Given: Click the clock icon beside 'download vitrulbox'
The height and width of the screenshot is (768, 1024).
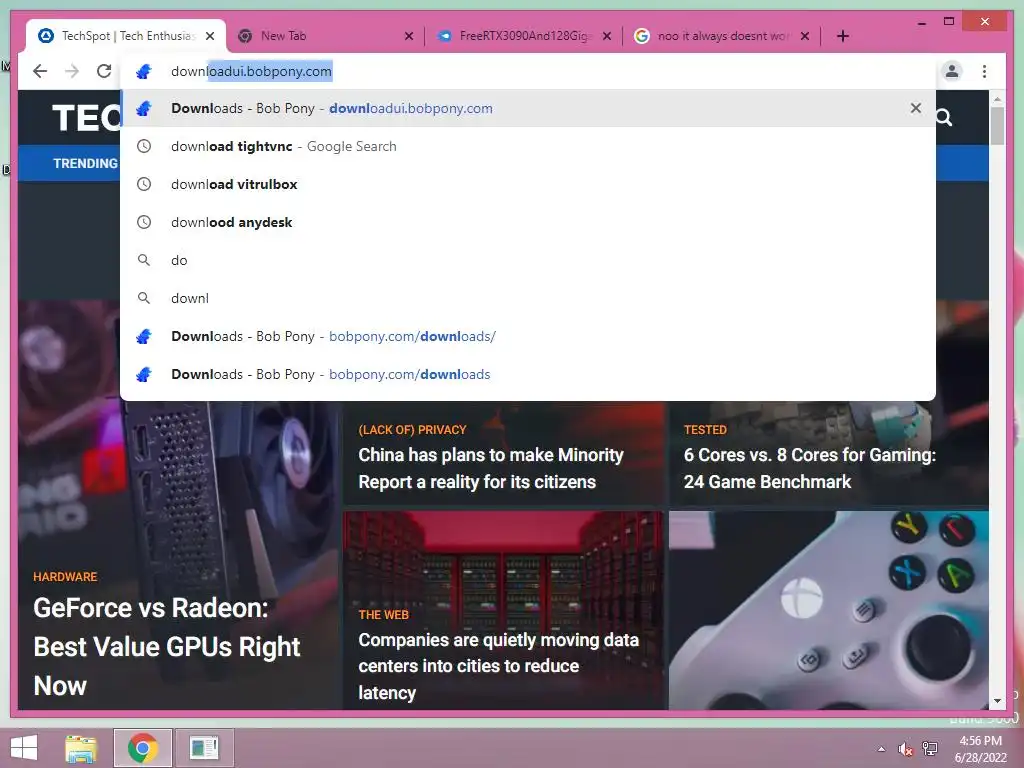Looking at the screenshot, I should (x=144, y=184).
